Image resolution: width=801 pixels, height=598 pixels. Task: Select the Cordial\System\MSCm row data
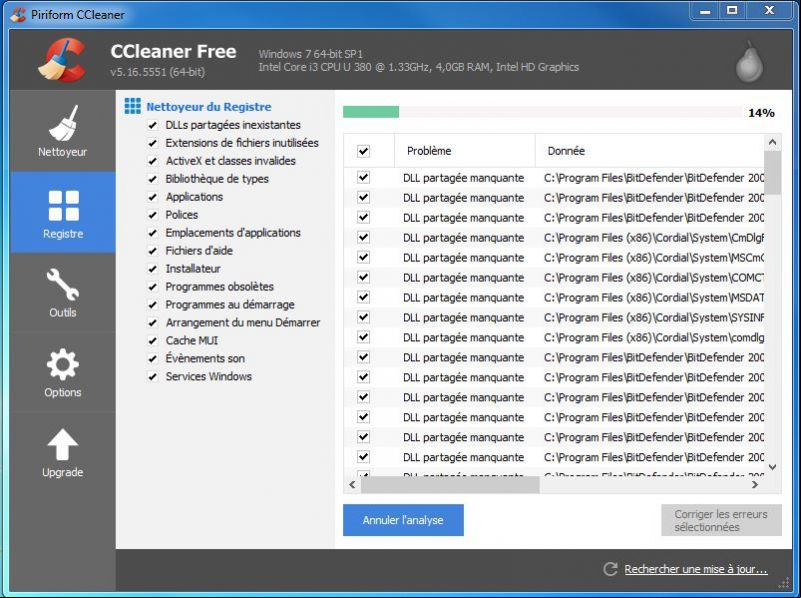(654, 257)
